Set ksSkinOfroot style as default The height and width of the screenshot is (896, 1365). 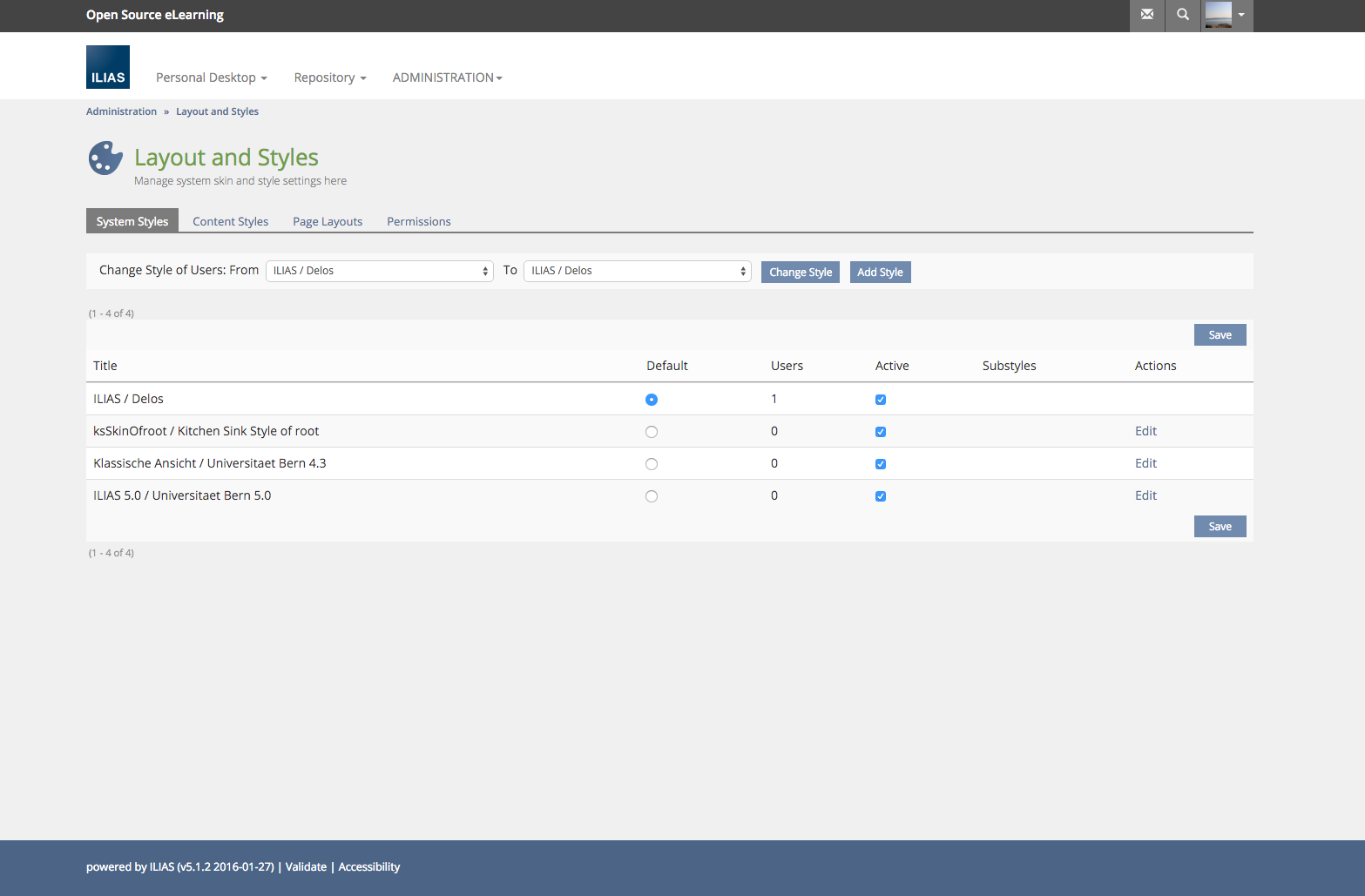point(652,432)
